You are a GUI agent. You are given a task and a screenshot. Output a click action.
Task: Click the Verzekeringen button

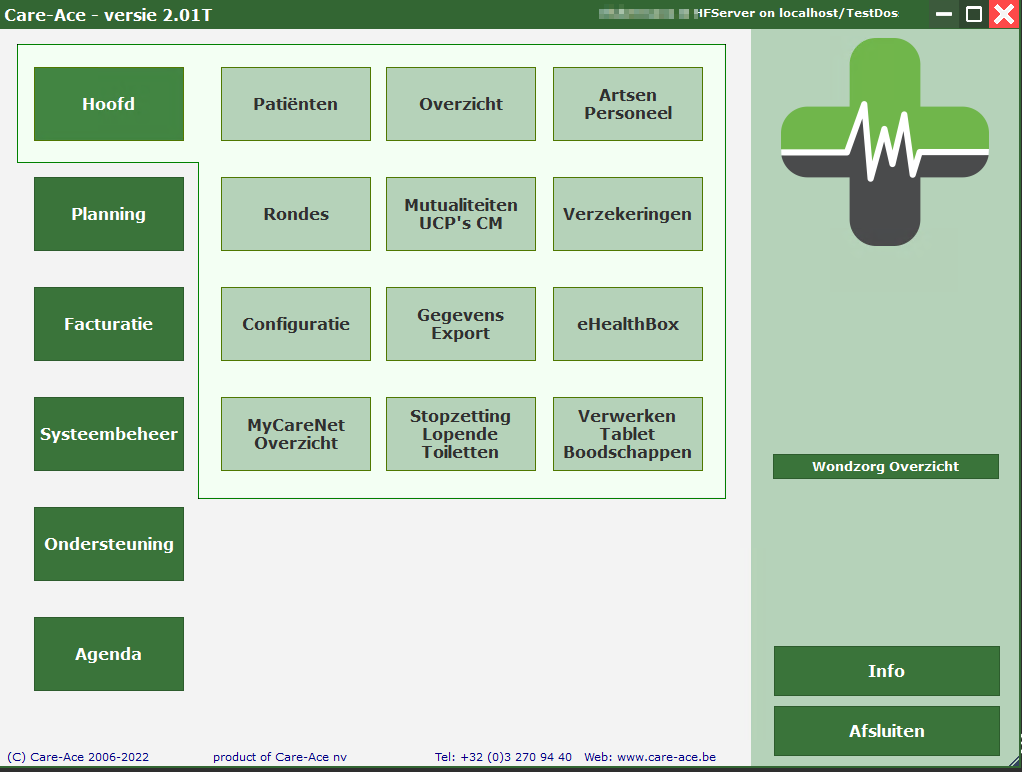(628, 214)
